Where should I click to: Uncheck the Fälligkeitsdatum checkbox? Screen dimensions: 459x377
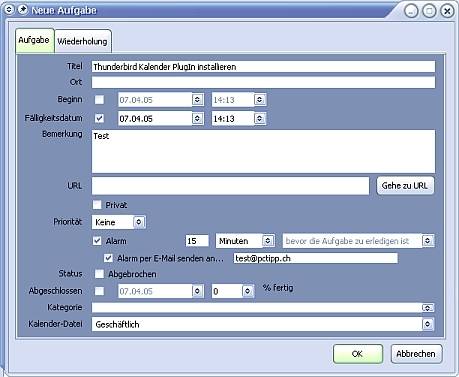point(99,118)
